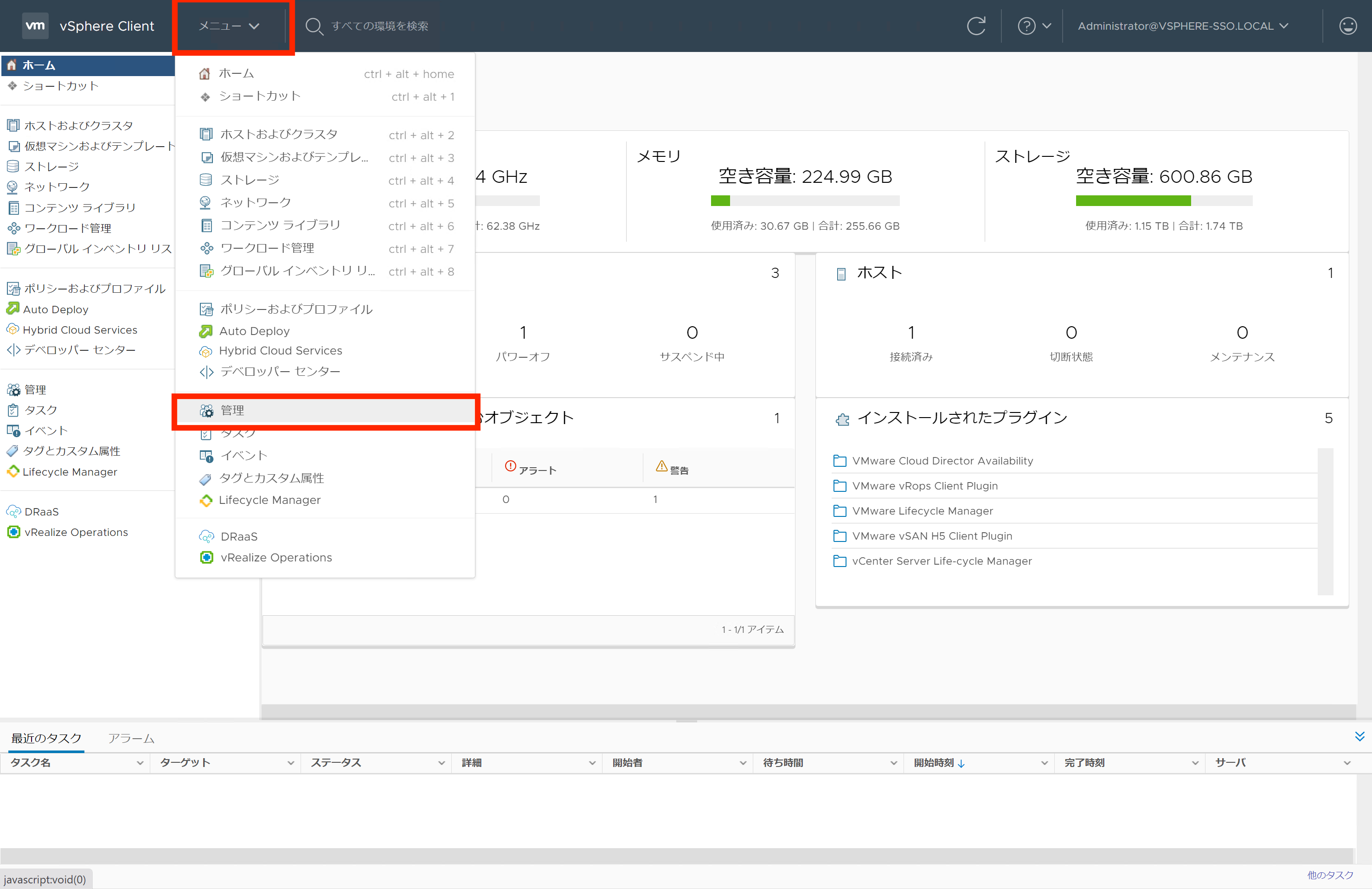This screenshot has width=1372, height=889.
Task: Click the 完了時刻 column header
Action: click(x=1084, y=763)
